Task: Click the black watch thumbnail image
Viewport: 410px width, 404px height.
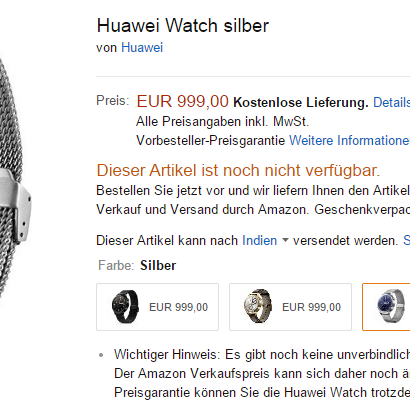Action: (x=125, y=307)
